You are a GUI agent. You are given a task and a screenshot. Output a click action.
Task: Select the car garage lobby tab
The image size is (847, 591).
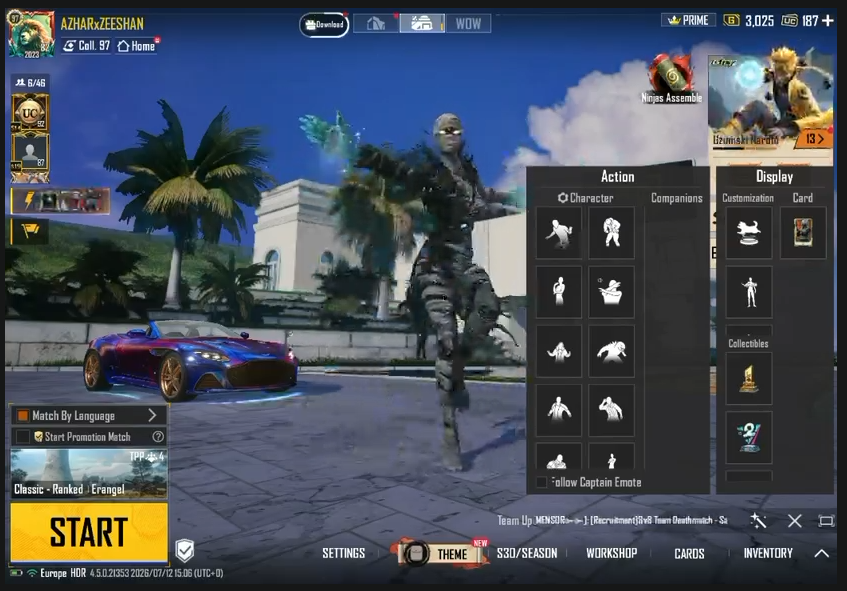(x=422, y=23)
